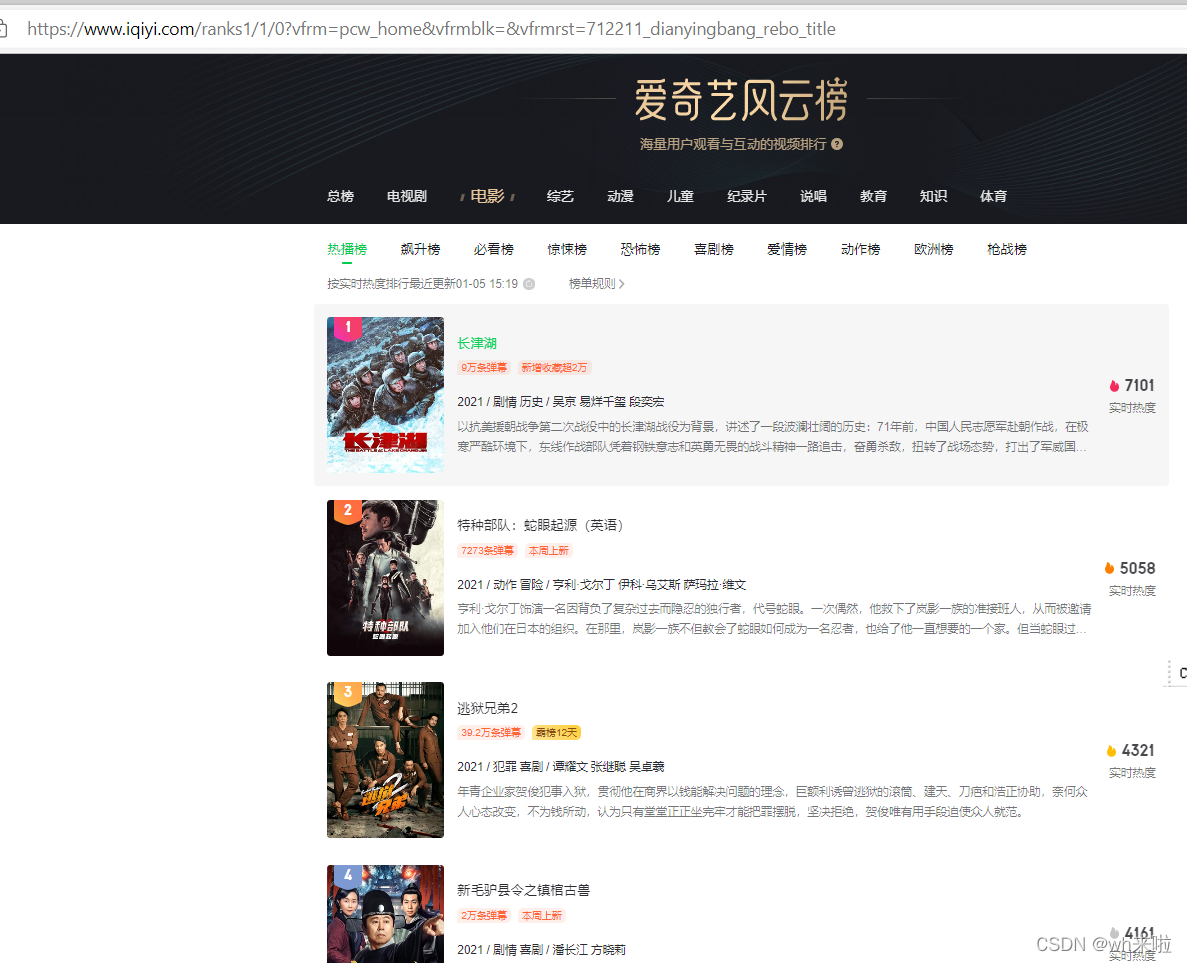Screen dimensions: 1187x963
Task: Click the 爱奇艺风云榜 page title
Action: (x=740, y=100)
